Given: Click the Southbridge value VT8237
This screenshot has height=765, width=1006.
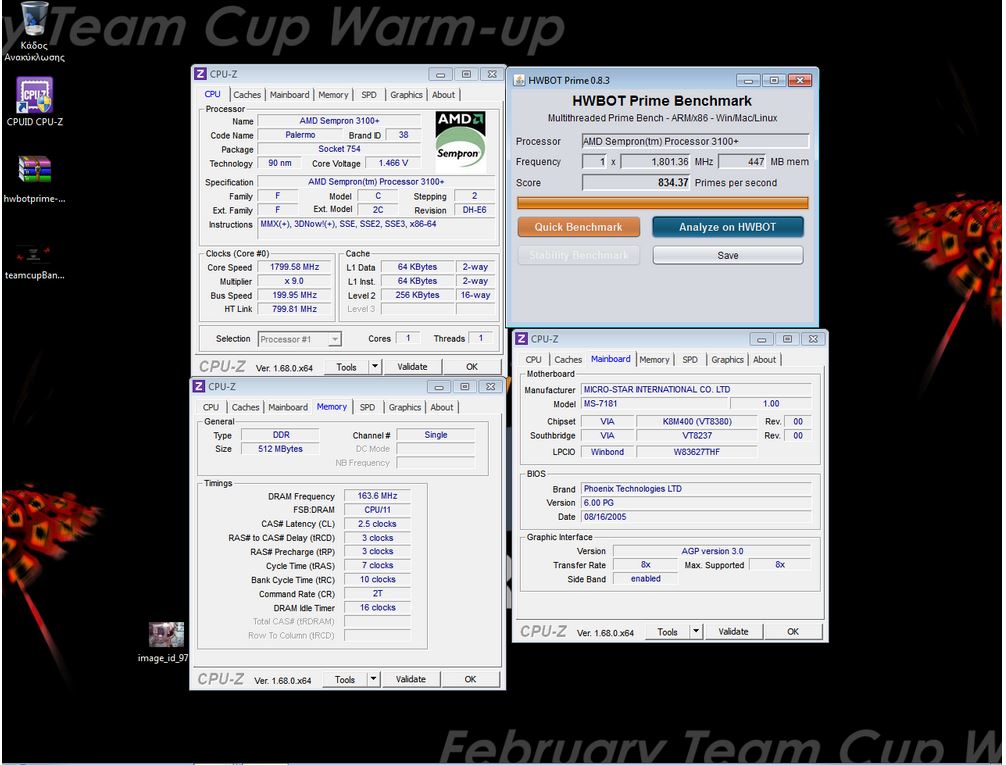Looking at the screenshot, I should tap(697, 435).
